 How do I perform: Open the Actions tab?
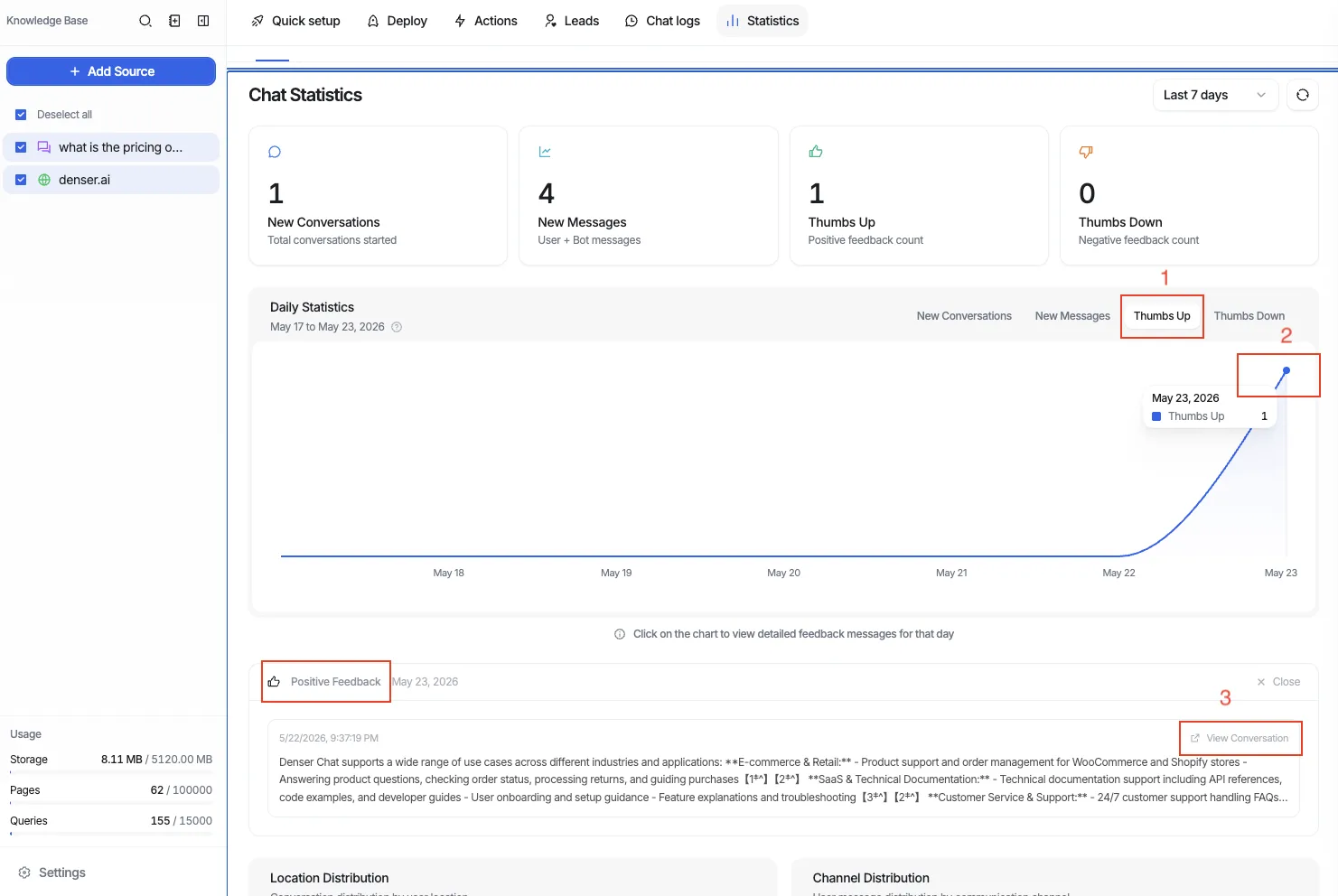point(486,21)
